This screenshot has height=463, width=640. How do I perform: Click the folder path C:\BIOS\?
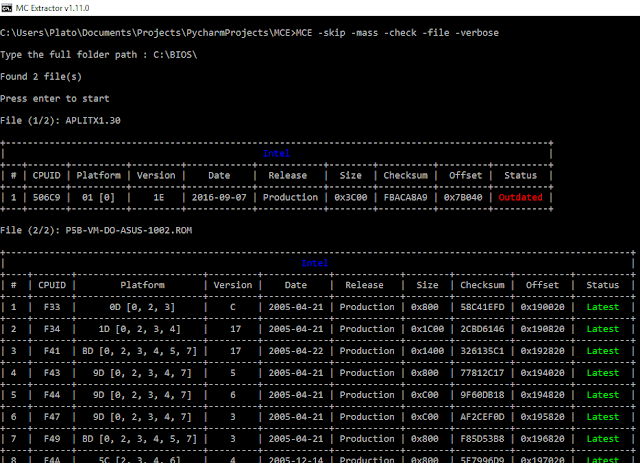click(x=175, y=55)
